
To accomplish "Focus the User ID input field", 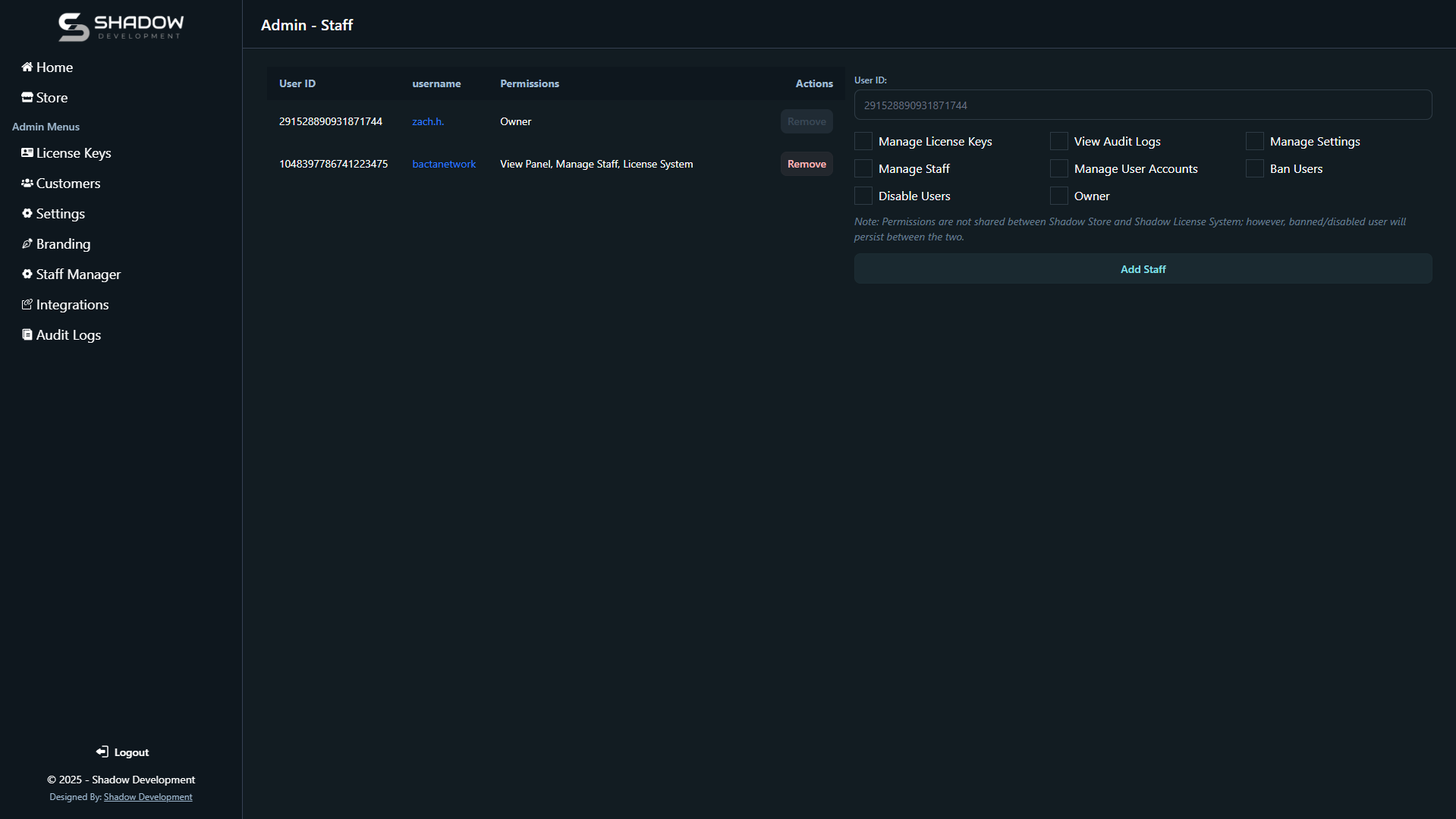I will (x=1143, y=105).
